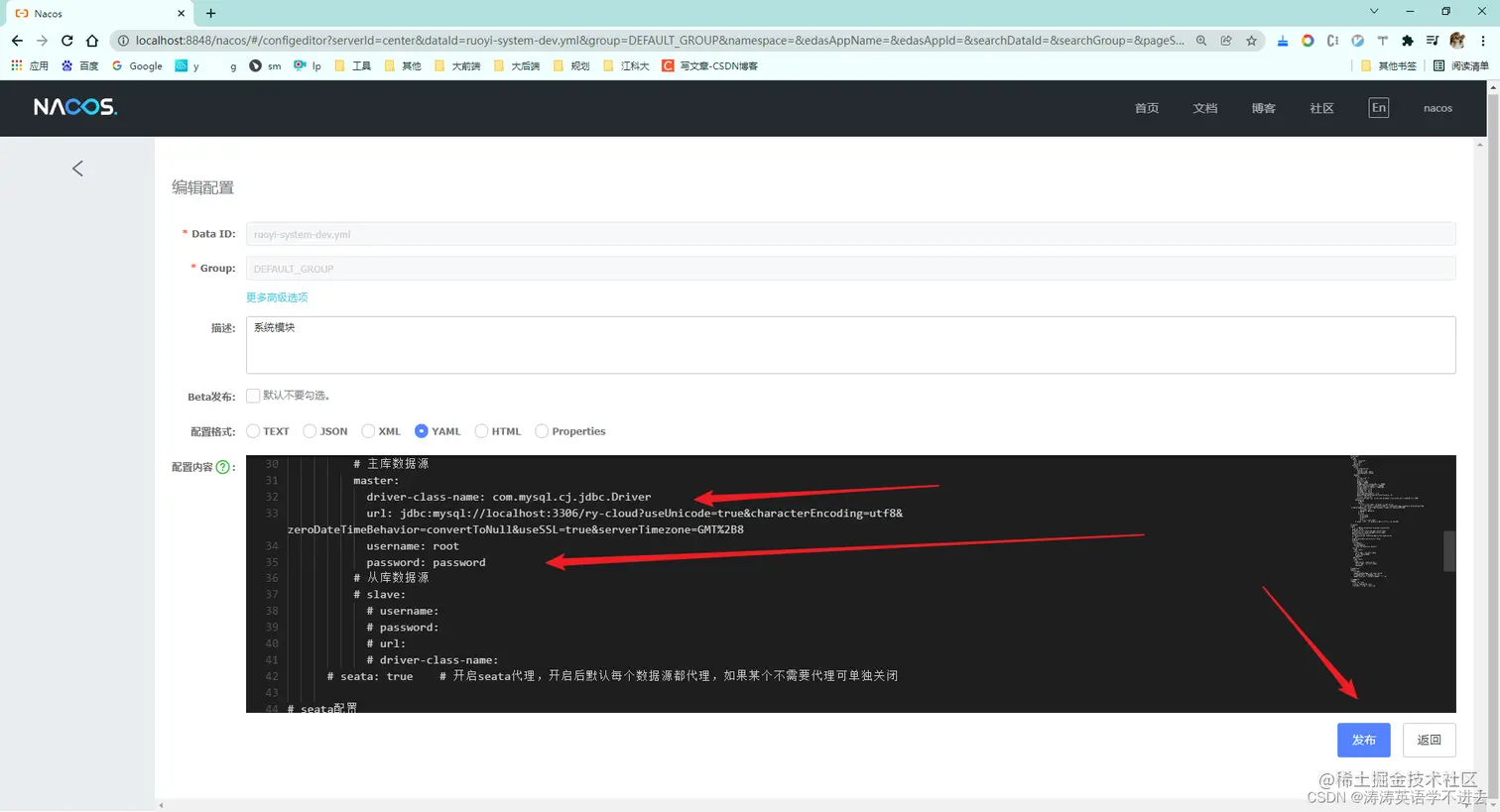This screenshot has height=812, width=1500.
Task: Open 规划 bookmark folder
Action: tap(571, 65)
